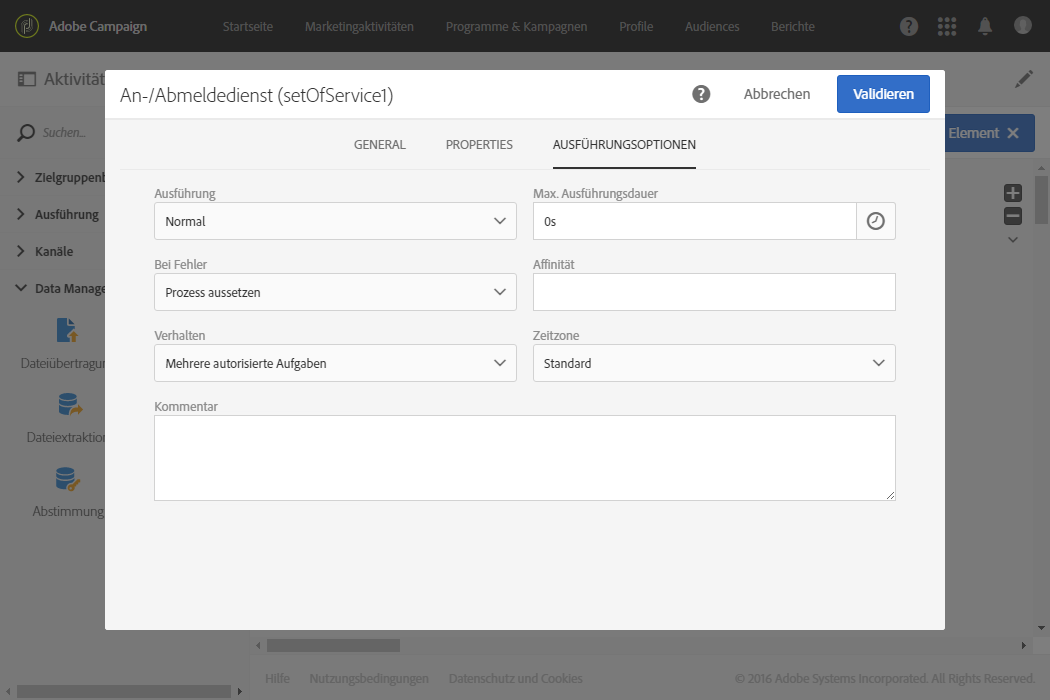Switch to the GENERAL tab
This screenshot has height=700, width=1050.
pyautogui.click(x=380, y=145)
